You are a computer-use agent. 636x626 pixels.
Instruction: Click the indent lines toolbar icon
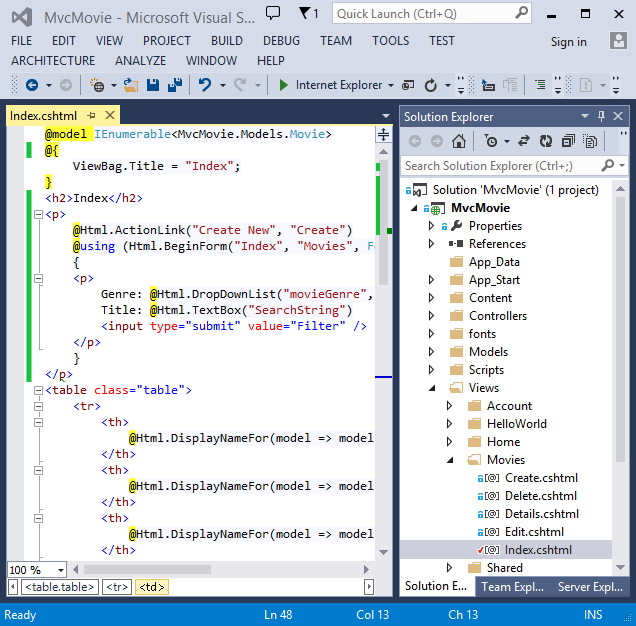tap(540, 85)
